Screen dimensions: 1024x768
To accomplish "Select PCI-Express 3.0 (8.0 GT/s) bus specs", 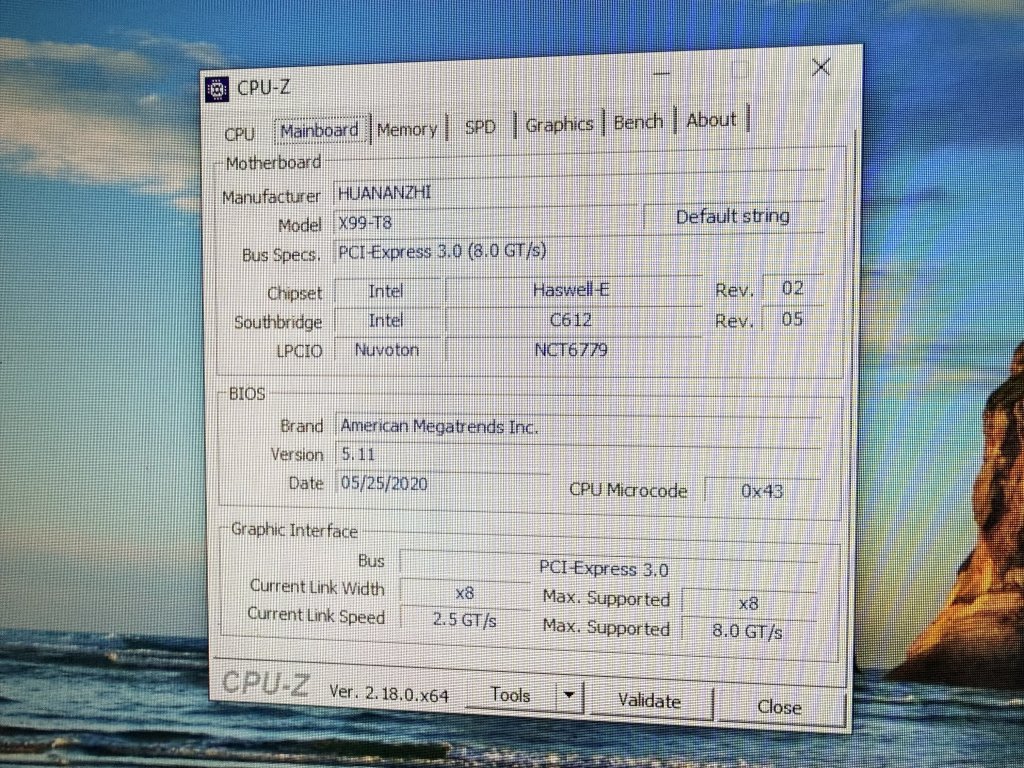I will click(x=578, y=249).
